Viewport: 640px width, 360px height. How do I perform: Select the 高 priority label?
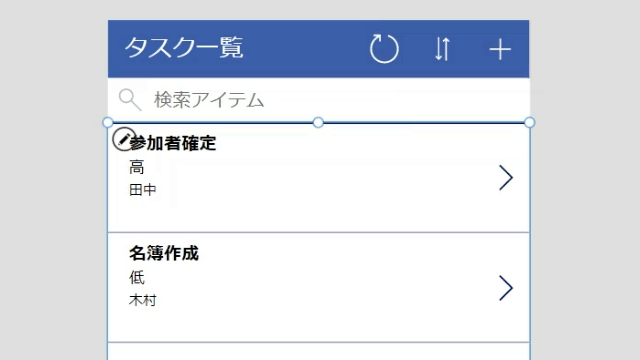point(137,167)
